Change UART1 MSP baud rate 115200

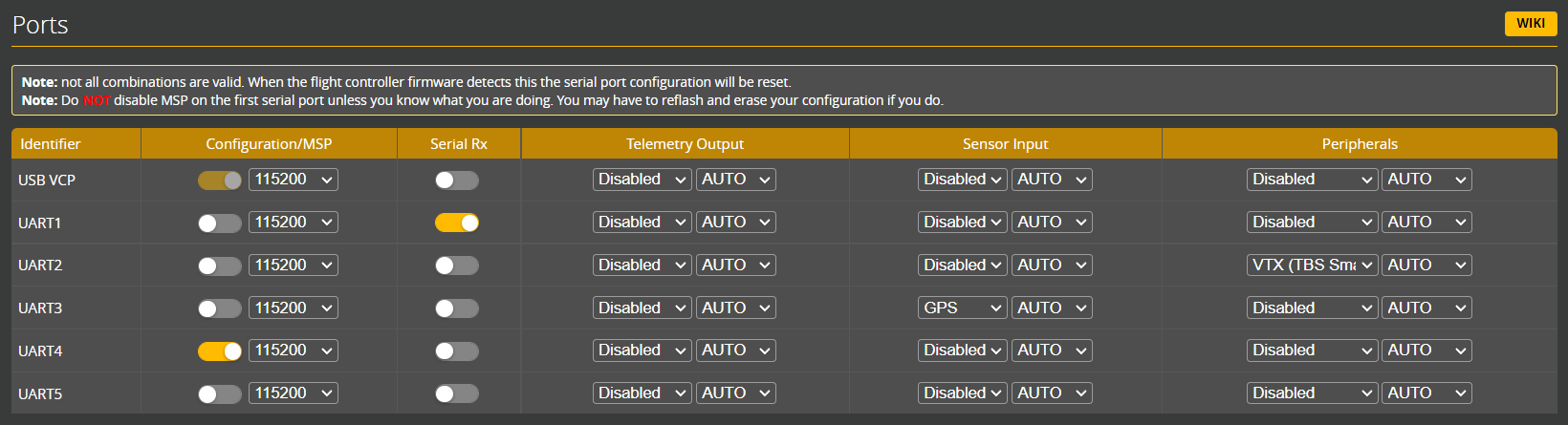[x=294, y=223]
